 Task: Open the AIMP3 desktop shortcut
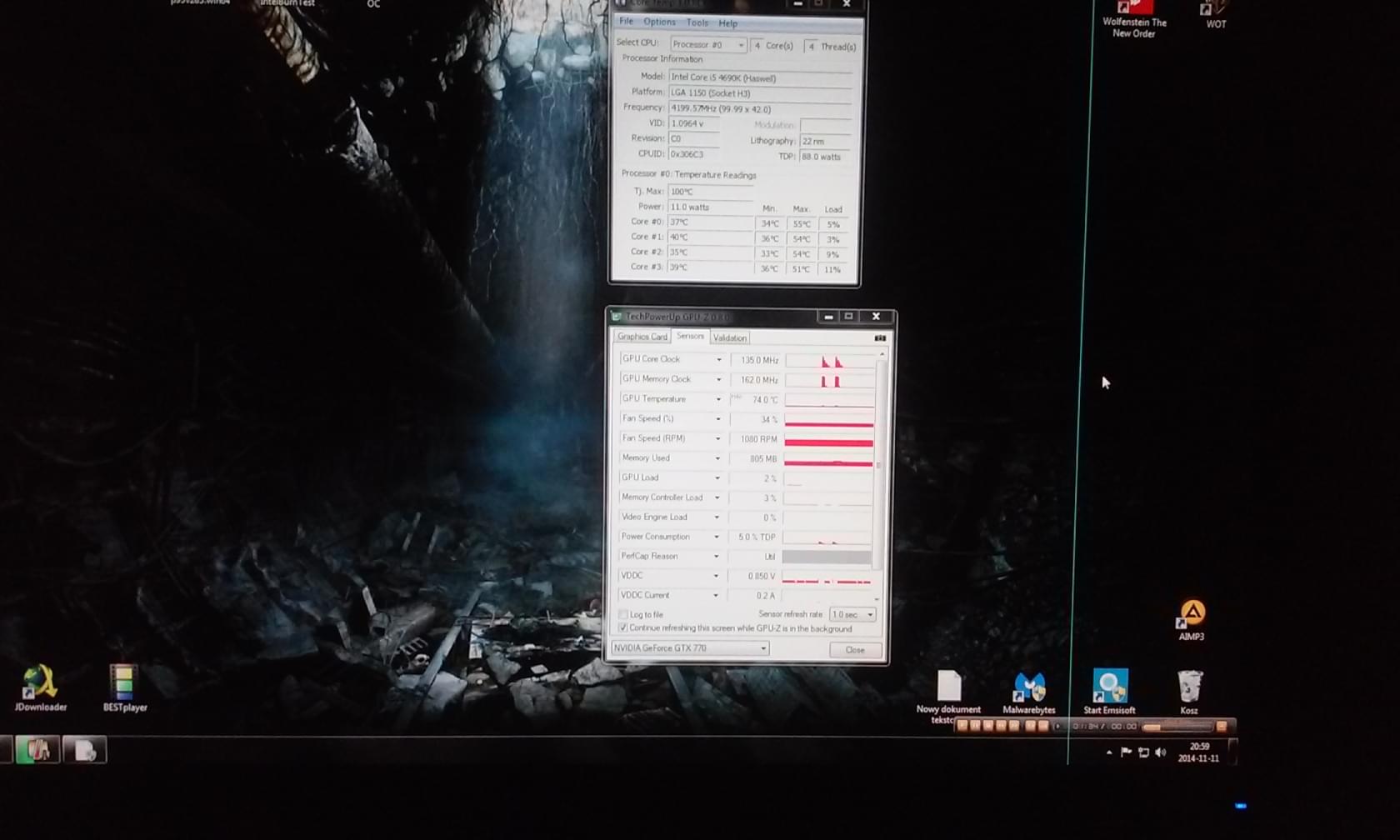pos(1192,619)
